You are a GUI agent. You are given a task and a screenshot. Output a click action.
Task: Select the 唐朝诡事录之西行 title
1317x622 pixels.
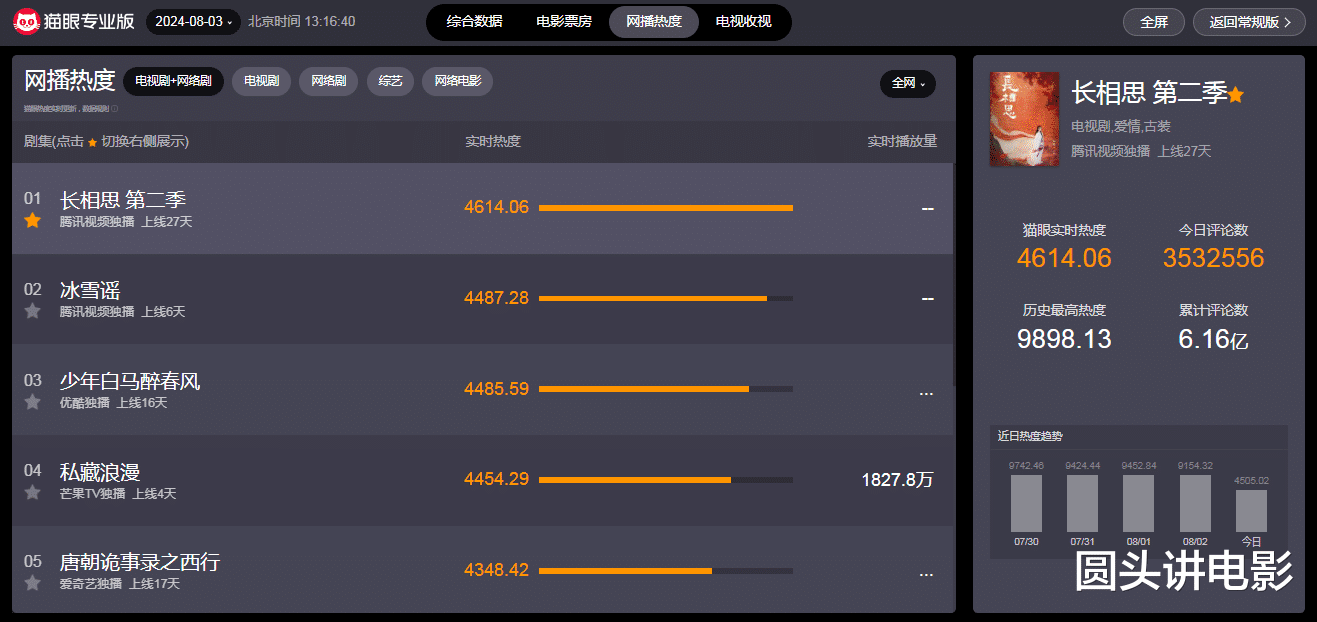tap(140, 562)
